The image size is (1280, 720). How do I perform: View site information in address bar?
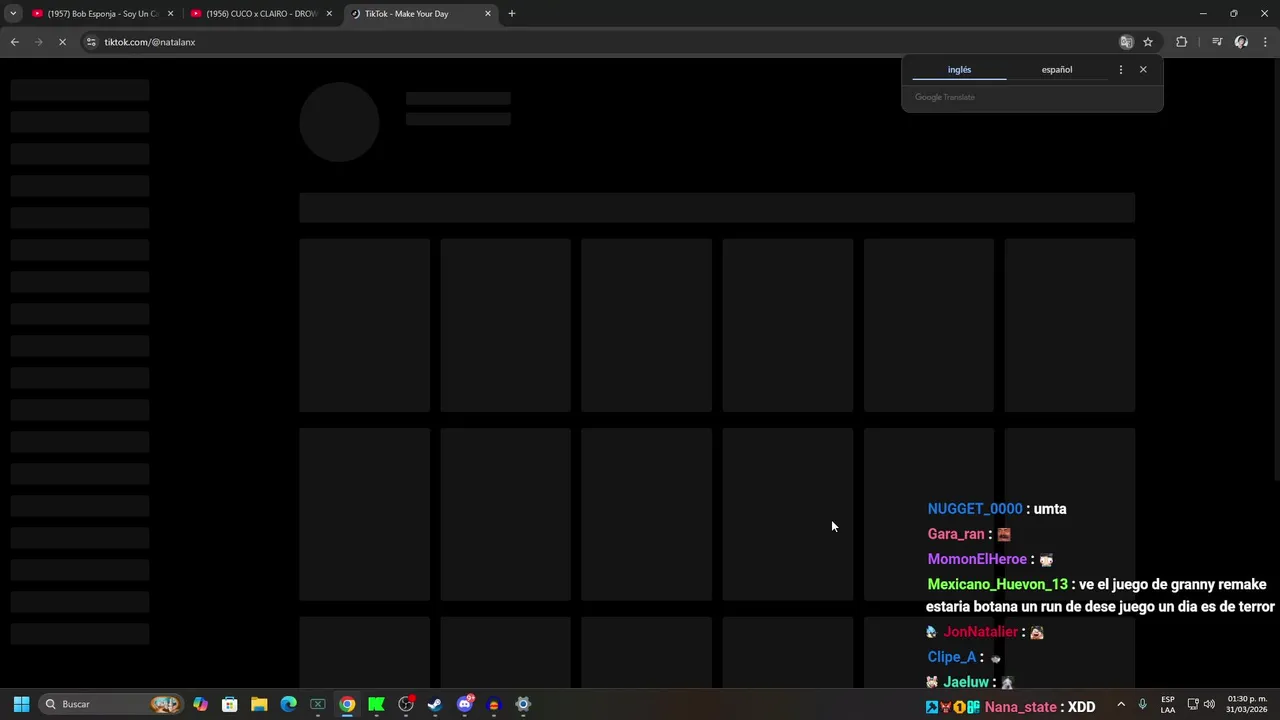pos(91,42)
